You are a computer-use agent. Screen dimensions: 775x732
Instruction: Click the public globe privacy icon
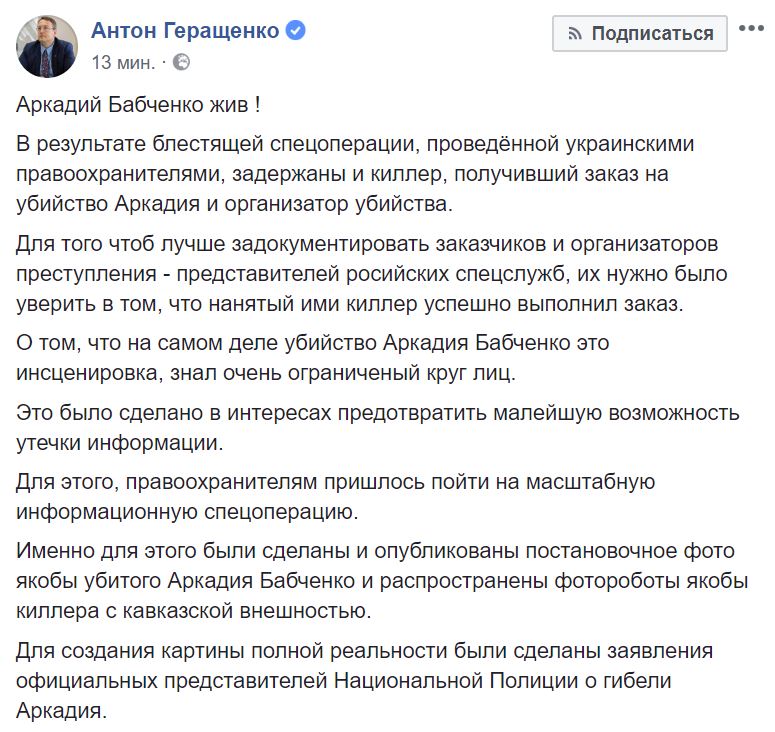181,62
